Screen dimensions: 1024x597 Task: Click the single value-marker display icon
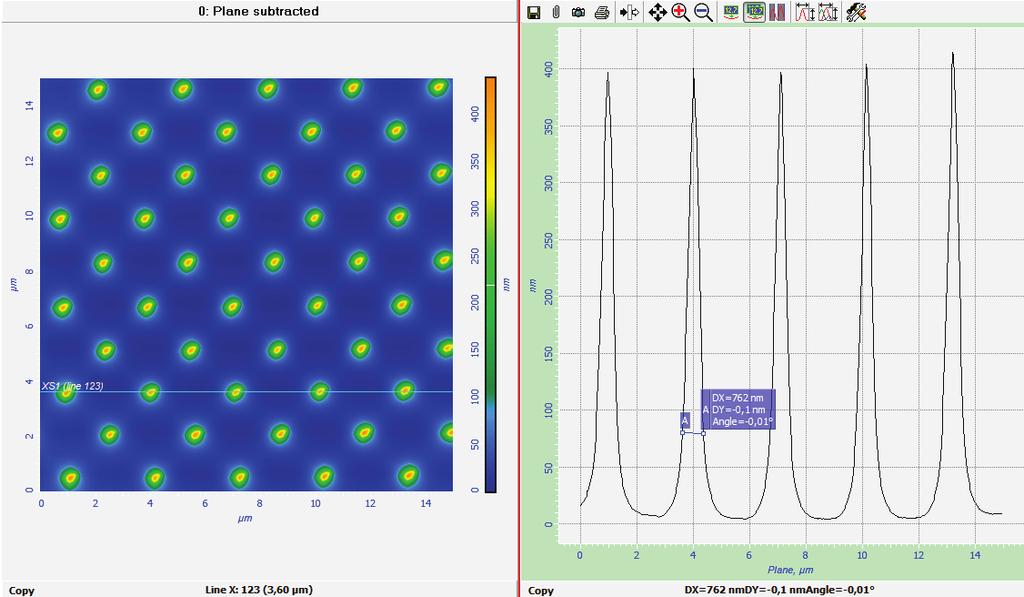click(731, 12)
